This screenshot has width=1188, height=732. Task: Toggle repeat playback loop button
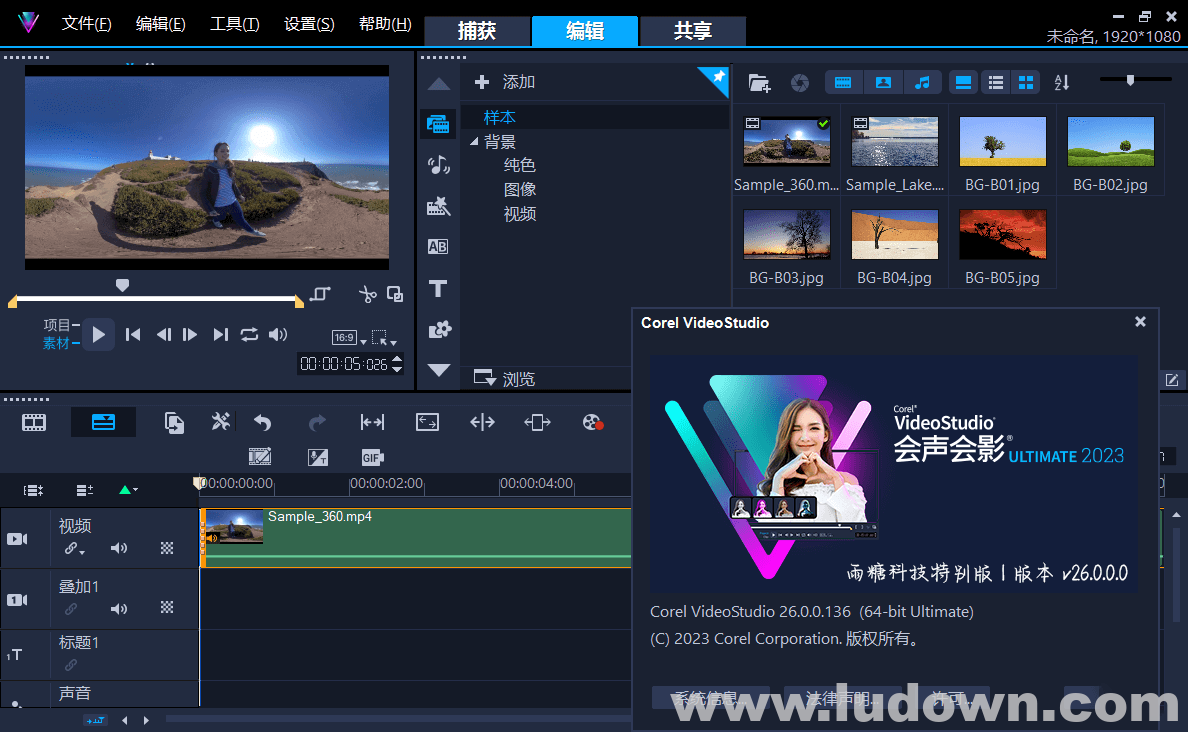coord(249,334)
